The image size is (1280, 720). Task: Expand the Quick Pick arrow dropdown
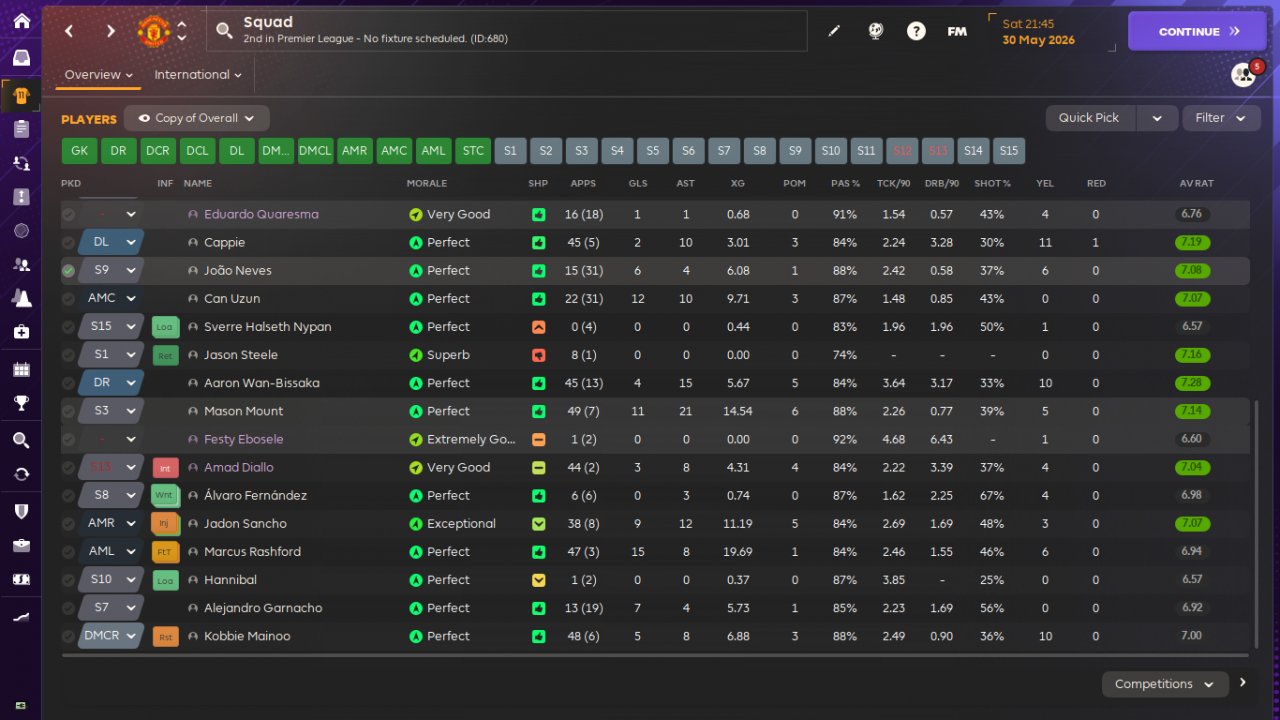point(1157,118)
